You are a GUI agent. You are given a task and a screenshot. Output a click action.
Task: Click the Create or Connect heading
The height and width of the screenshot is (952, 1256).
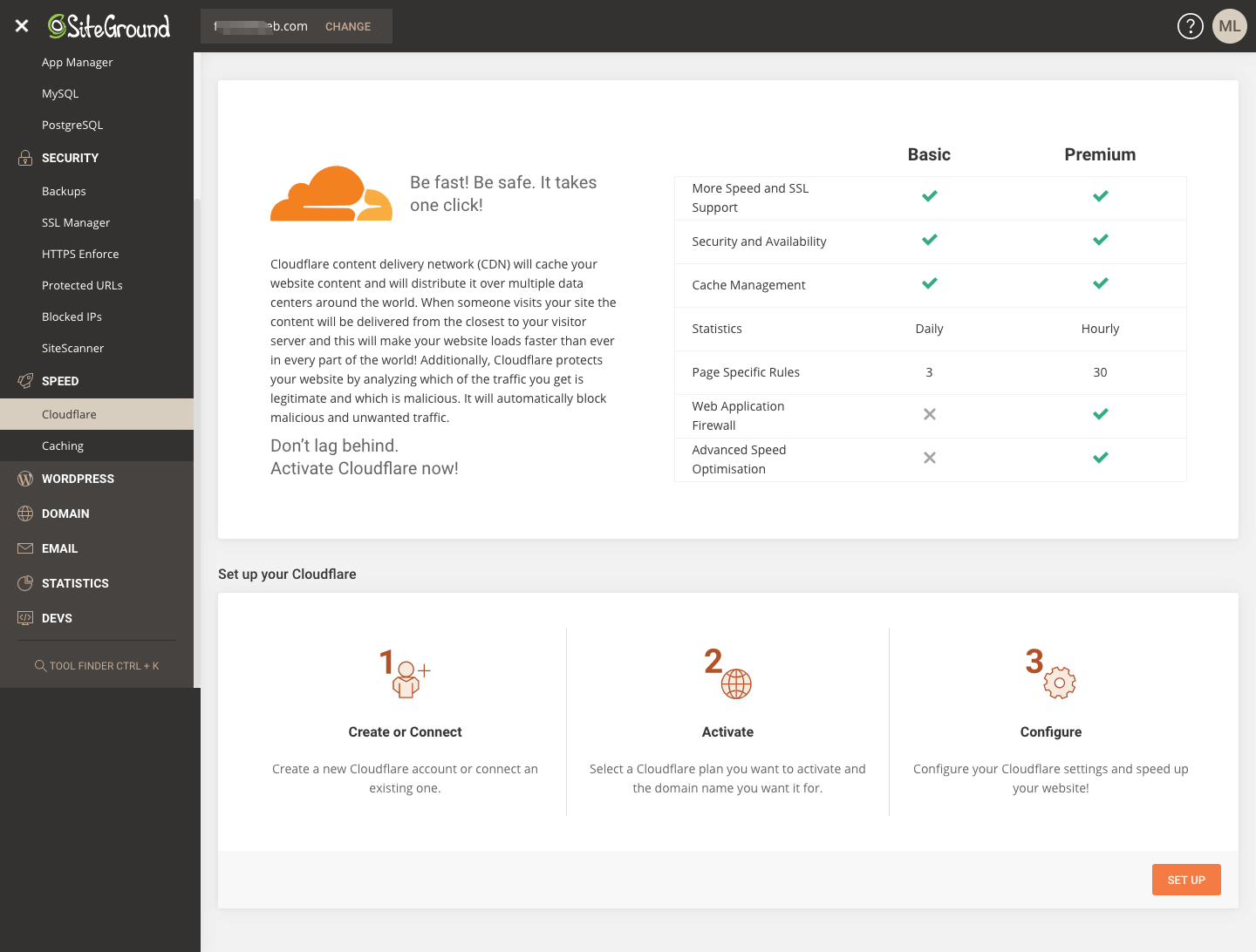(405, 732)
